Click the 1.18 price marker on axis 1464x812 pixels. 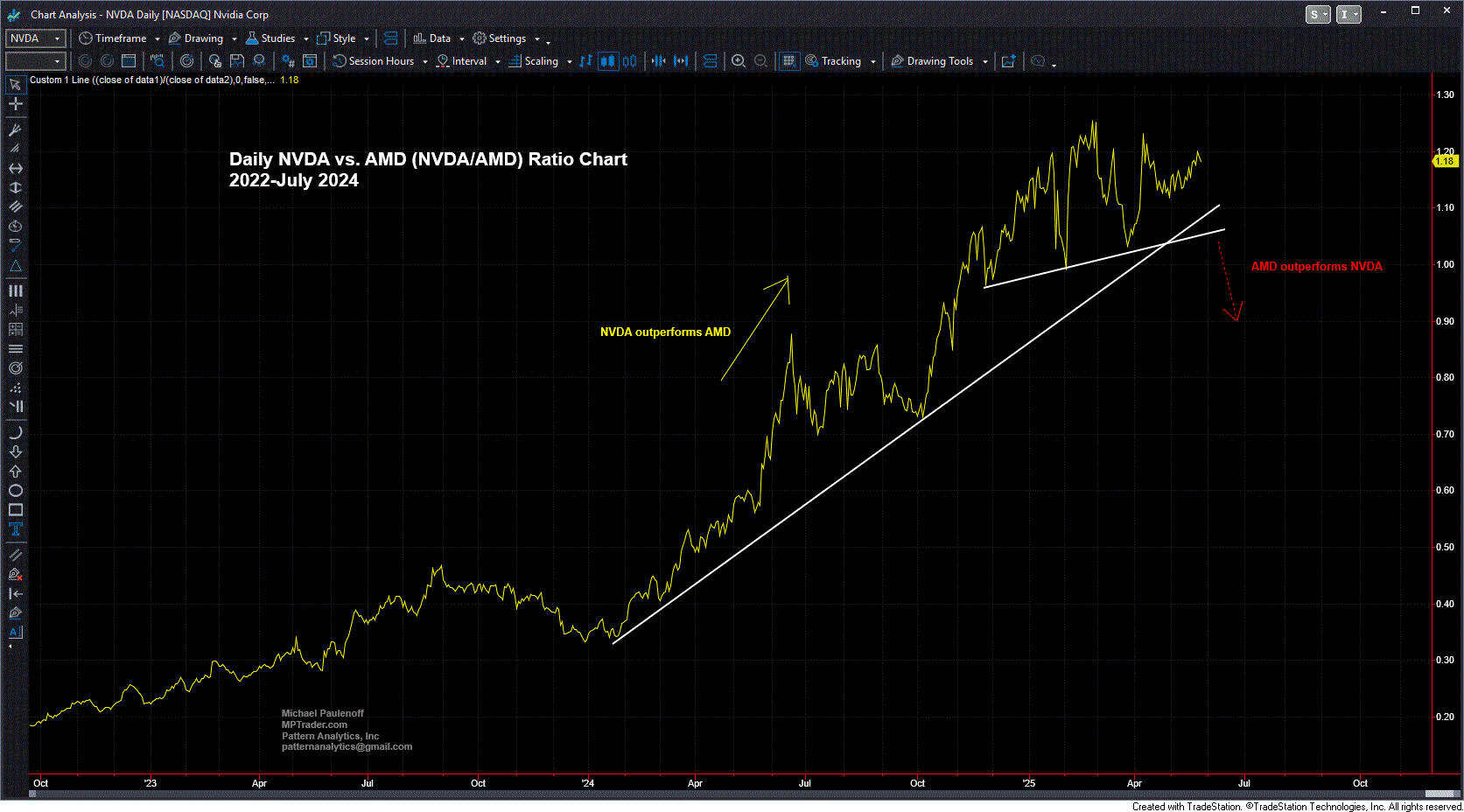1444,161
